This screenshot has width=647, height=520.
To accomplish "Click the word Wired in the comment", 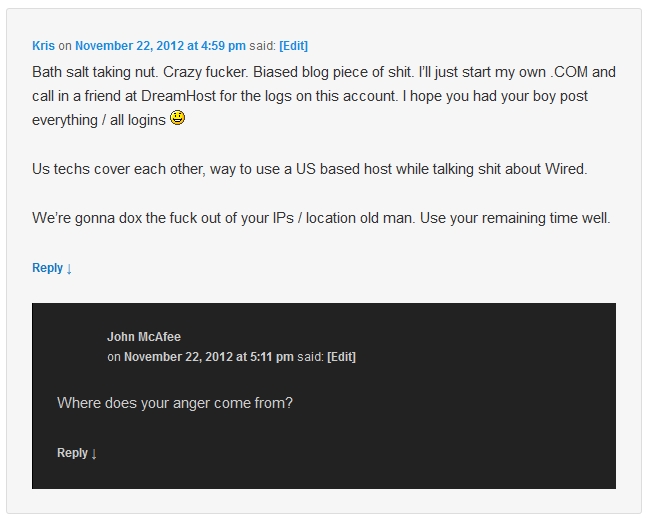I will coord(566,169).
